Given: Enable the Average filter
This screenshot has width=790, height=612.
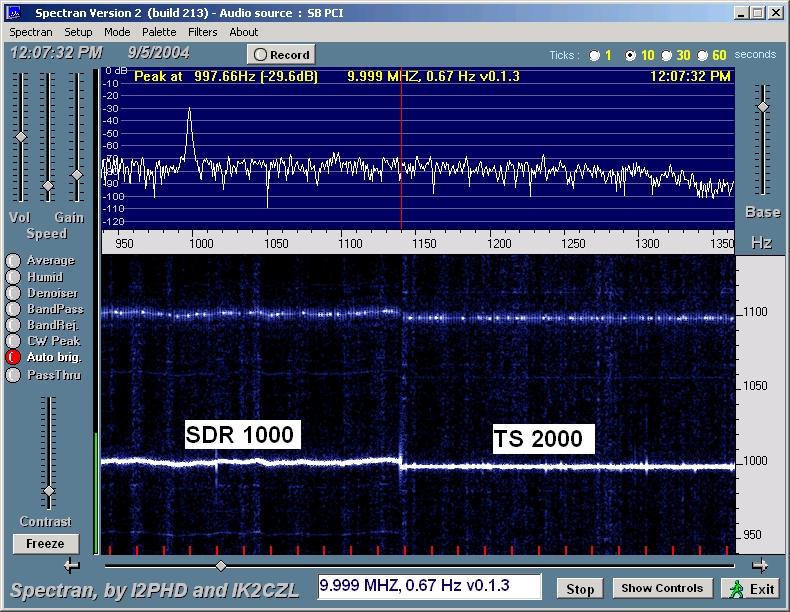Looking at the screenshot, I should [x=13, y=261].
